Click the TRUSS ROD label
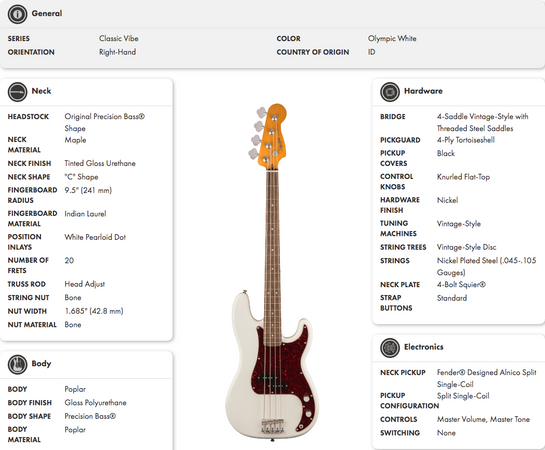This screenshot has width=545, height=450. pos(27,284)
